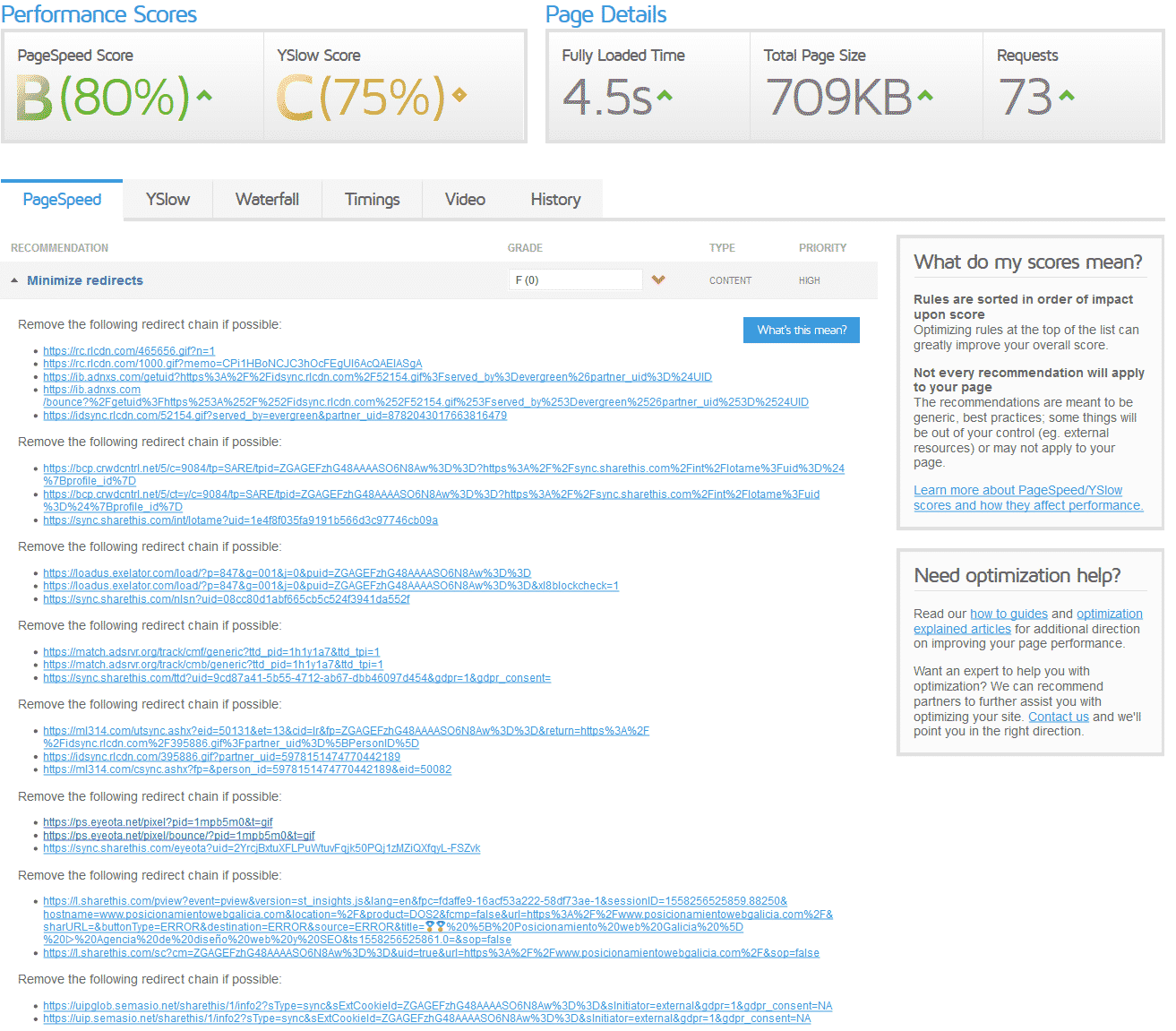Collapse the Minimize redirects triangle
1176x1031 pixels.
pyautogui.click(x=14, y=280)
